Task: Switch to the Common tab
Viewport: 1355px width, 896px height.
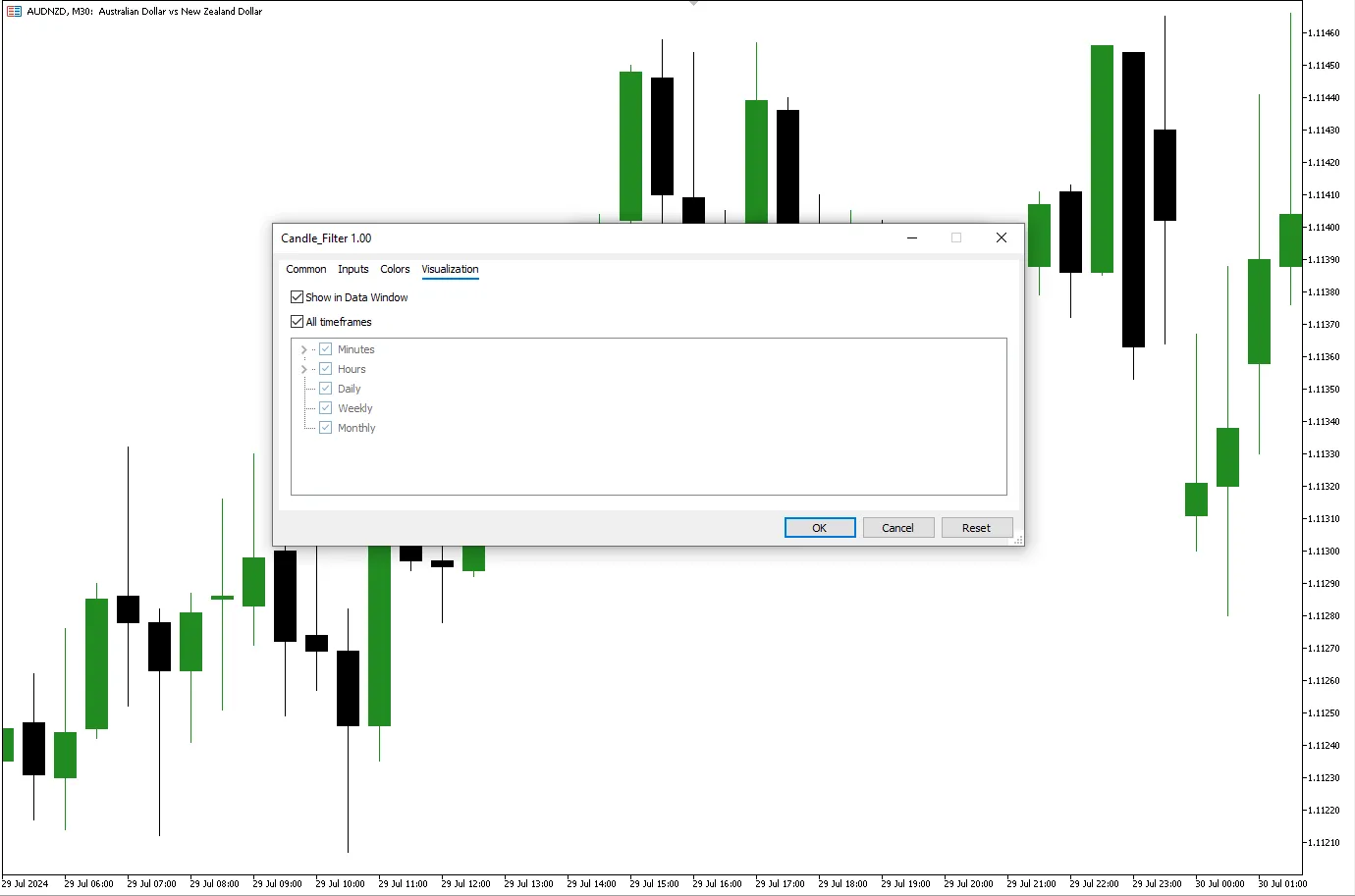Action: 306,269
